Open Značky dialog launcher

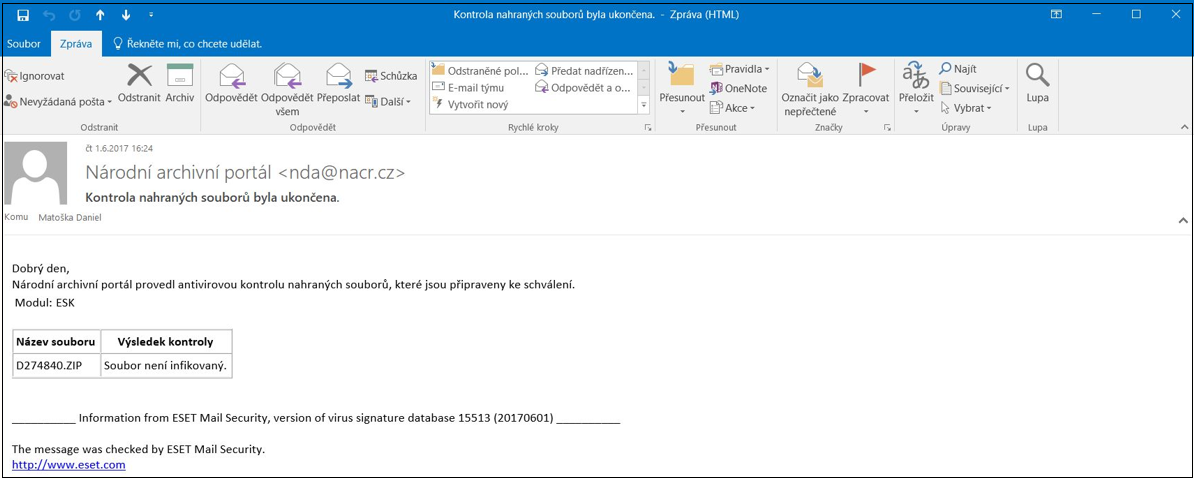click(887, 128)
